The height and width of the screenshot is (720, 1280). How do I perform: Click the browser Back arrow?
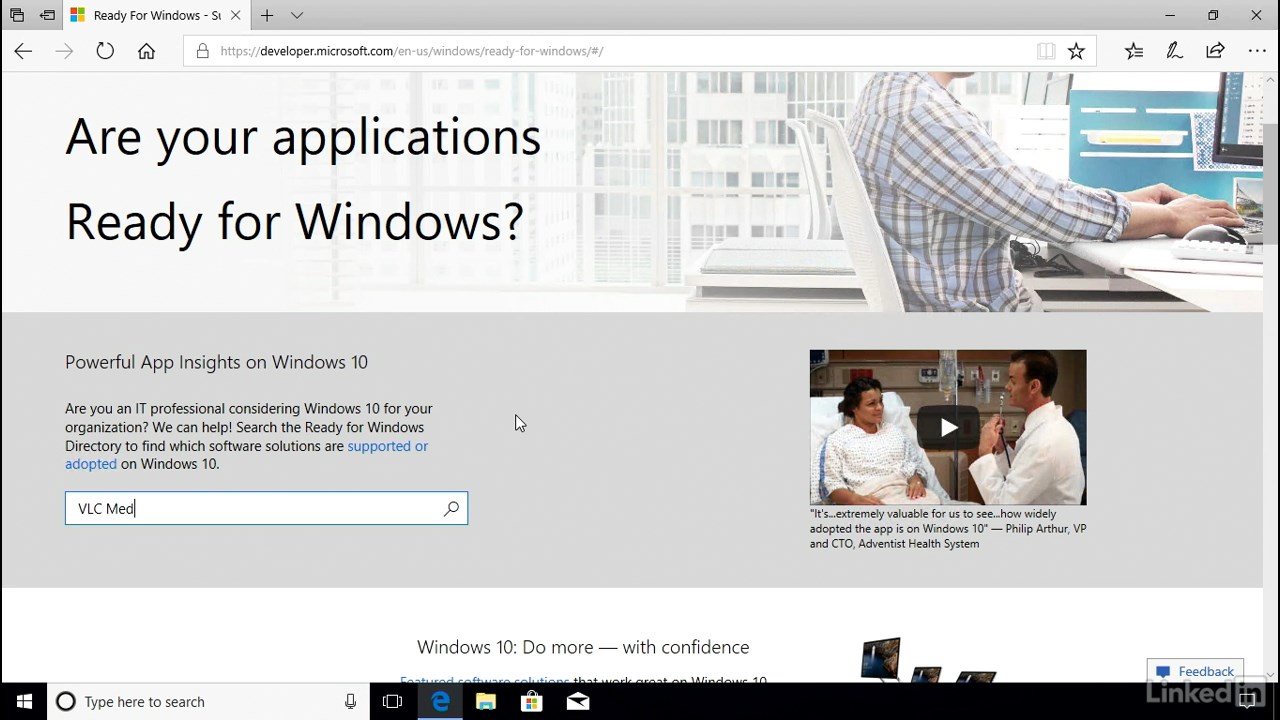coord(23,51)
